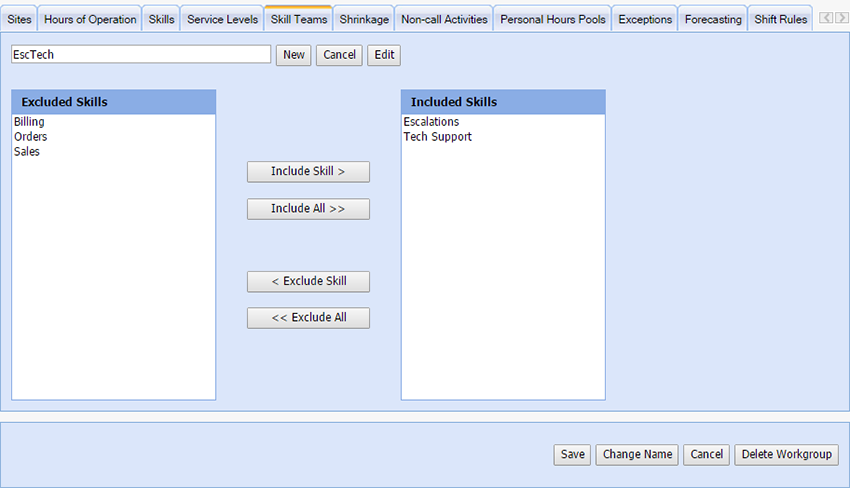The height and width of the screenshot is (488, 850).
Task: Click the EscTech name input field
Action: coord(141,55)
